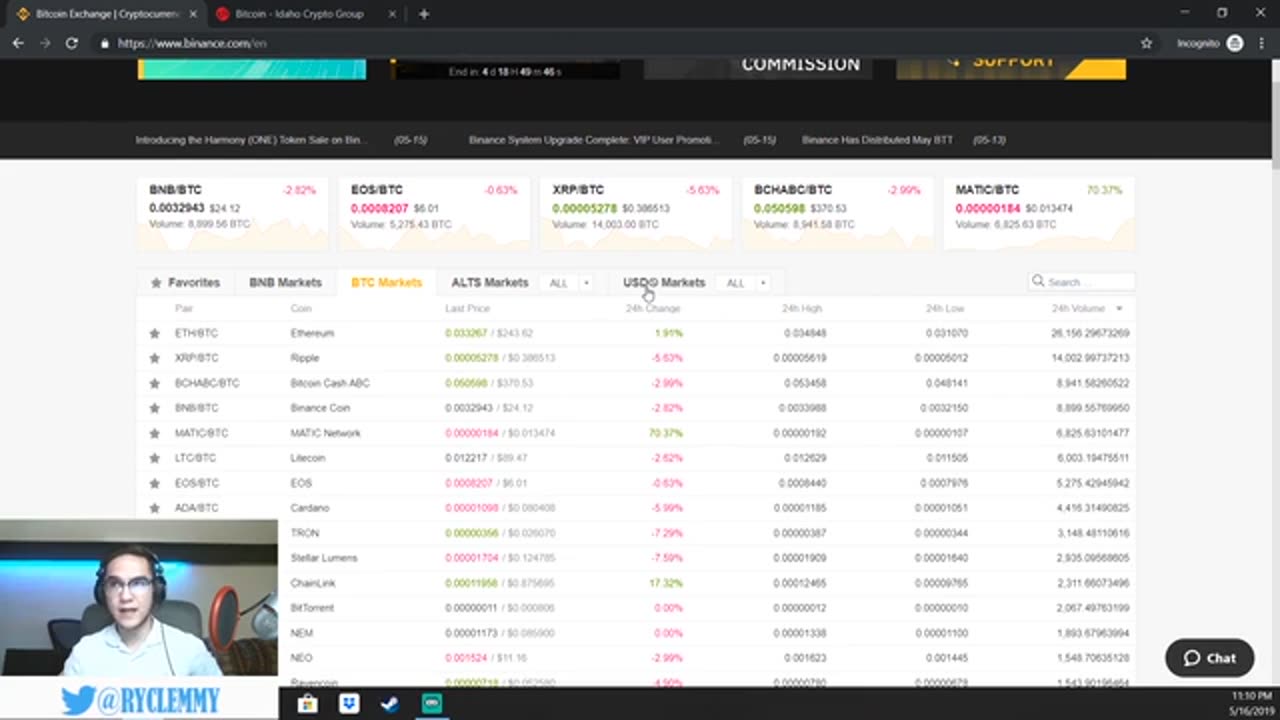This screenshot has height=720, width=1280.
Task: Open a new browser tab
Action: point(424,14)
